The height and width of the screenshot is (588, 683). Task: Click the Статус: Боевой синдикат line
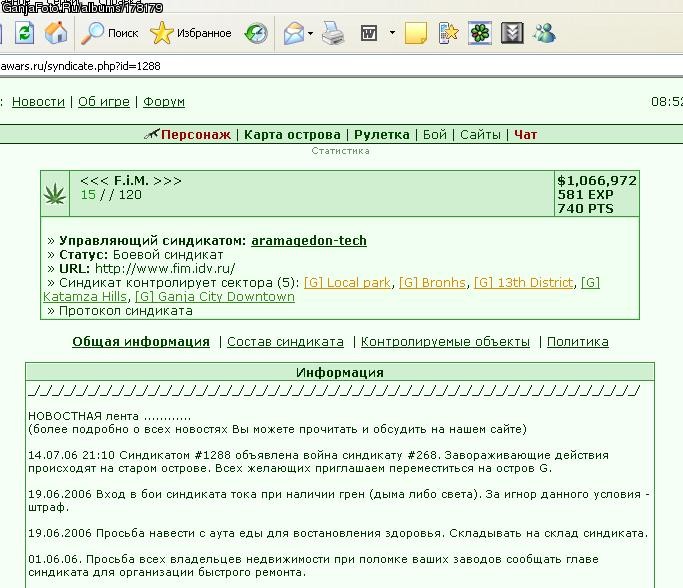pos(141,255)
